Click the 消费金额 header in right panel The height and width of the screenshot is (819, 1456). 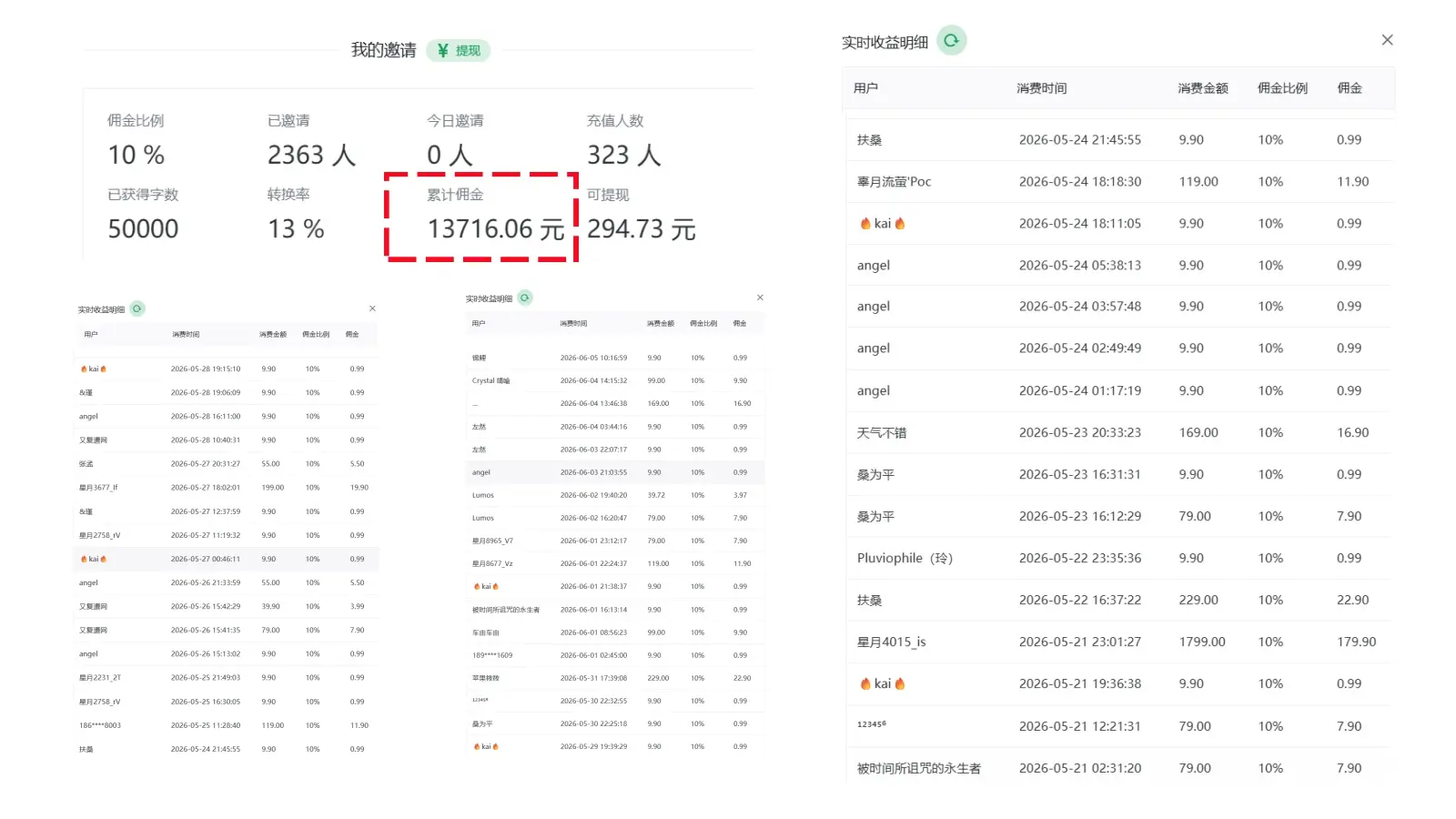[1203, 88]
